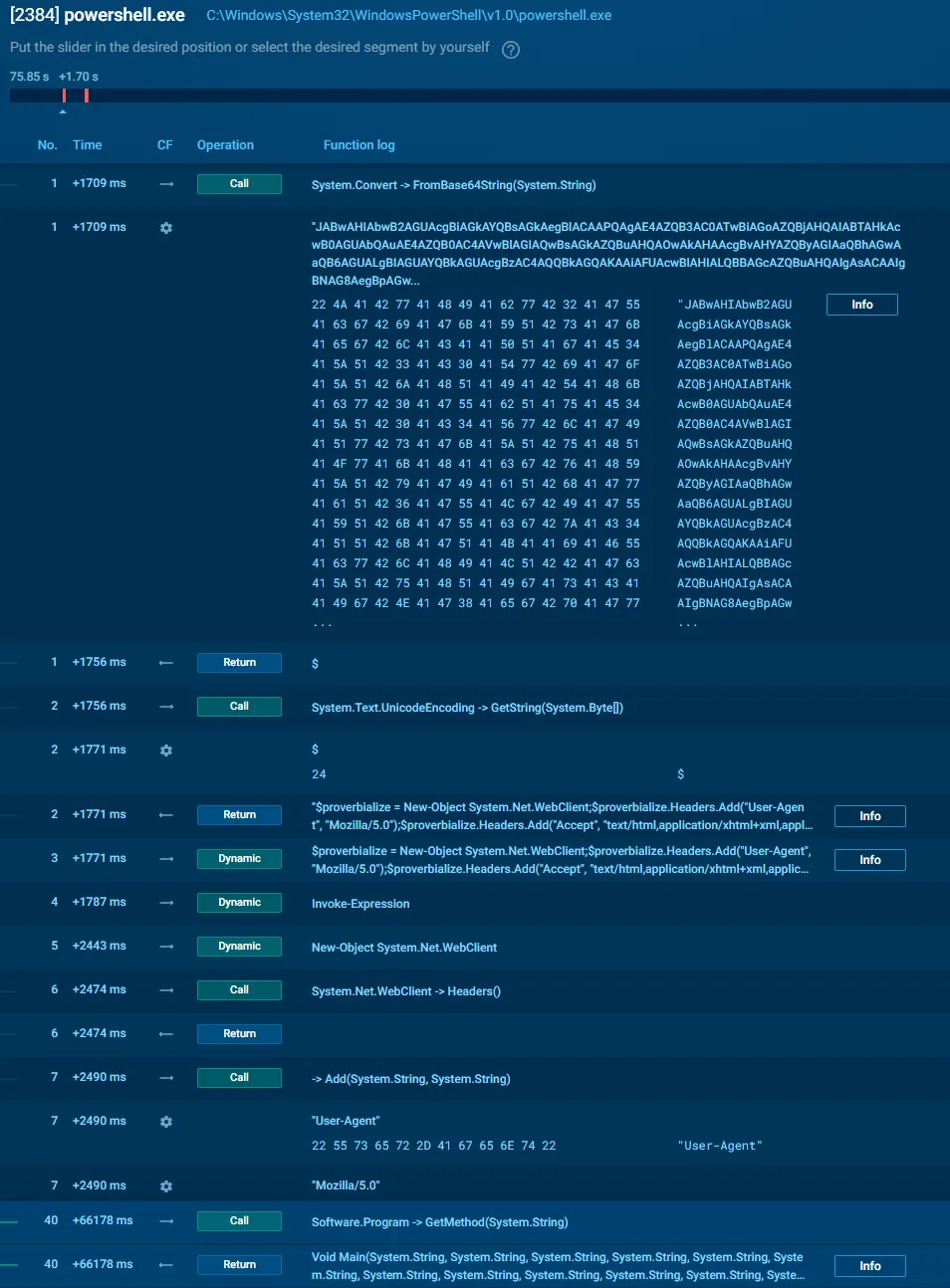The height and width of the screenshot is (1288, 950).
Task: Click left-arrow CF icon in row 2 Return at +1771 ms
Action: [166, 815]
